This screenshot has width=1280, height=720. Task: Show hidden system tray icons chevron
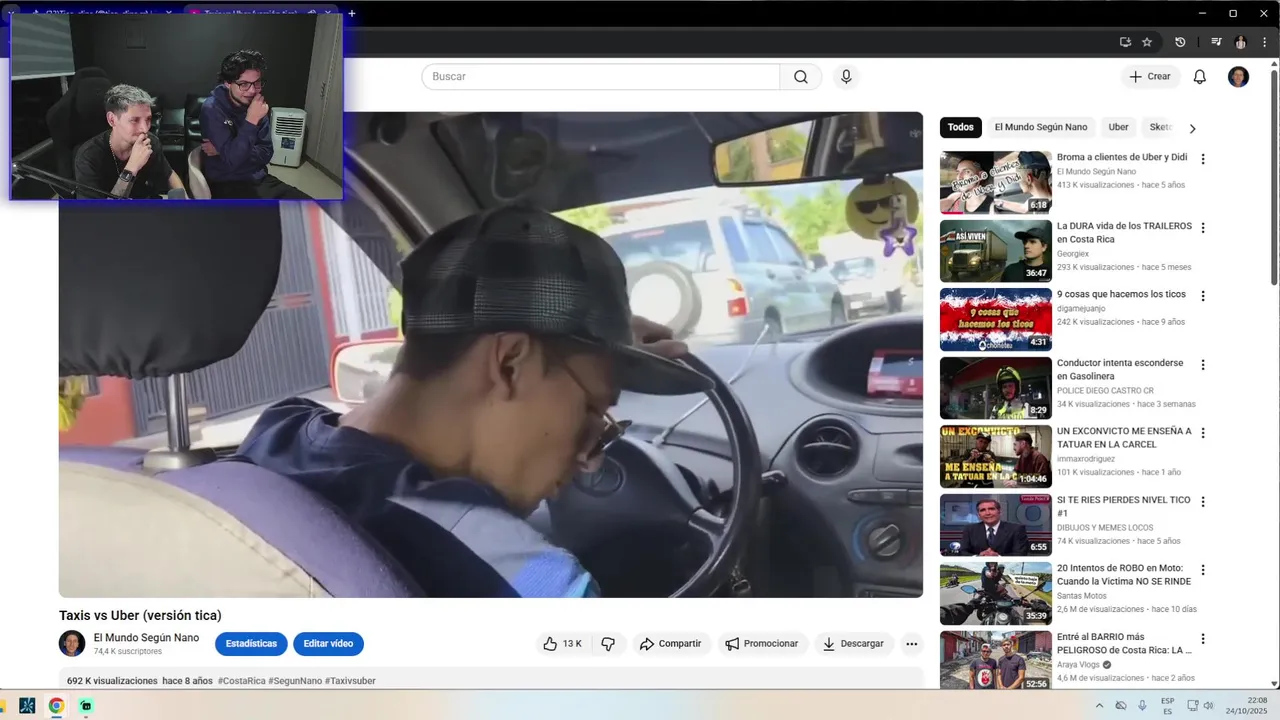(1100, 705)
